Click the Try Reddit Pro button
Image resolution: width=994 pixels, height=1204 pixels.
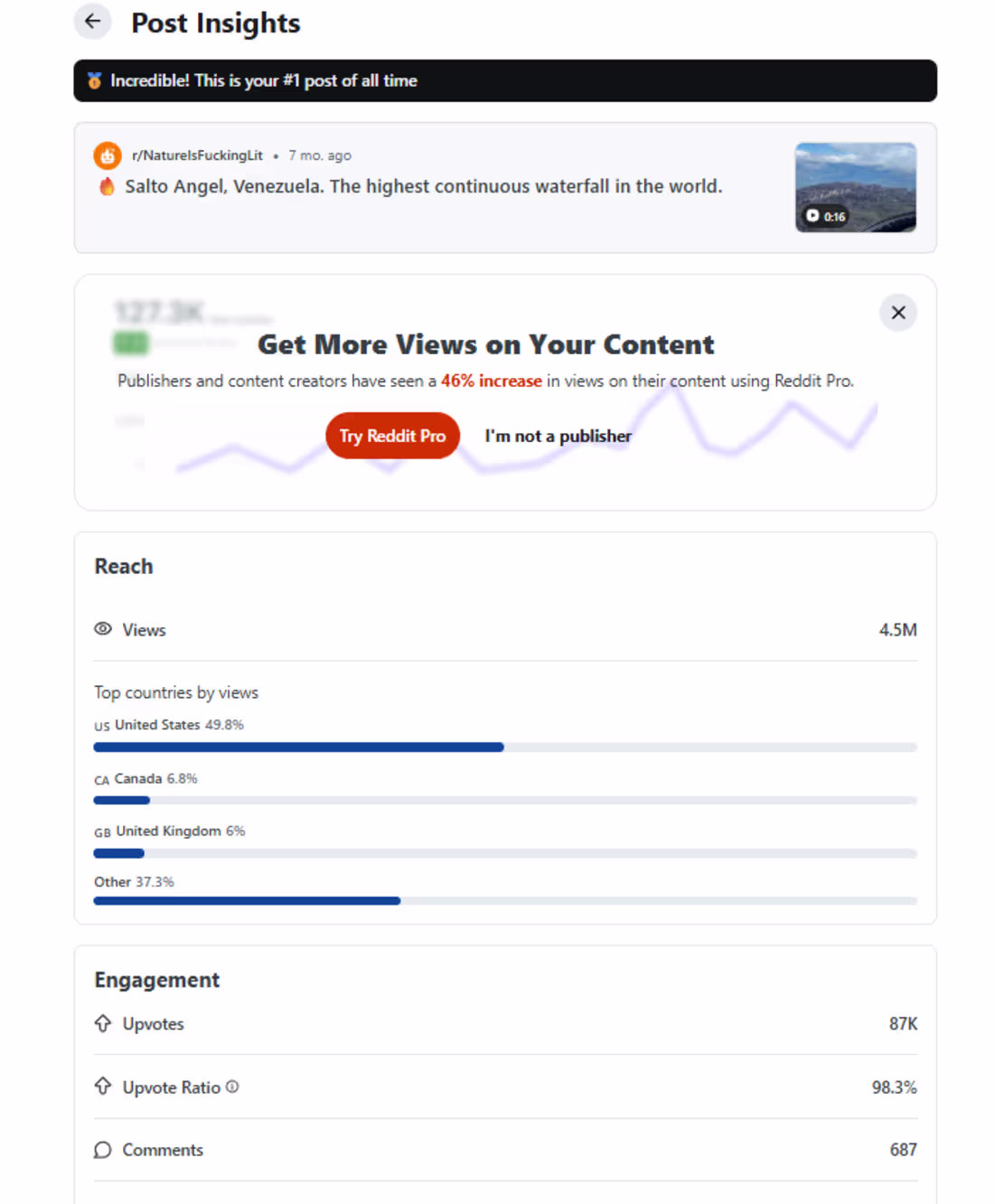click(392, 436)
